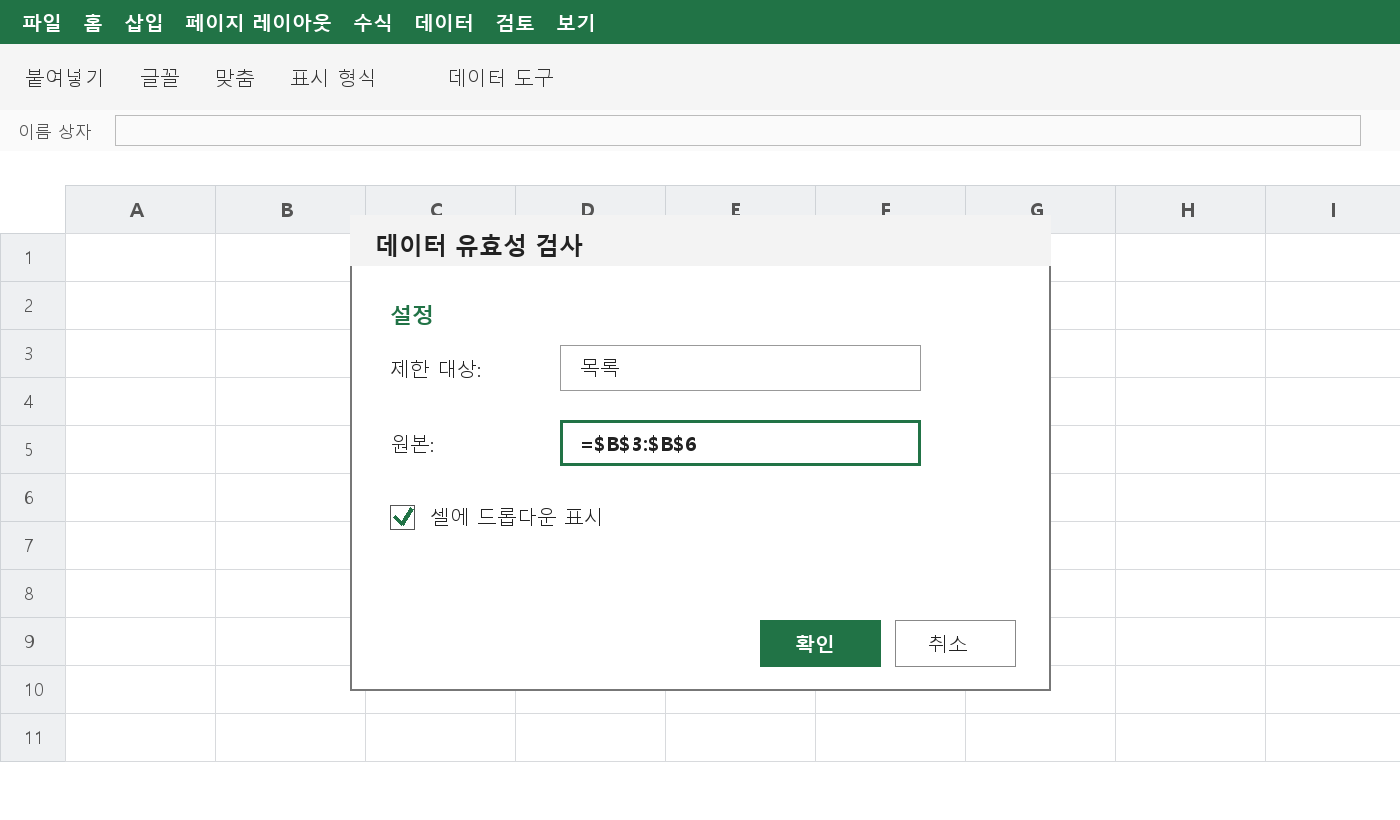Confirm with the 확인 button
The height and width of the screenshot is (820, 1400).
[x=820, y=643]
